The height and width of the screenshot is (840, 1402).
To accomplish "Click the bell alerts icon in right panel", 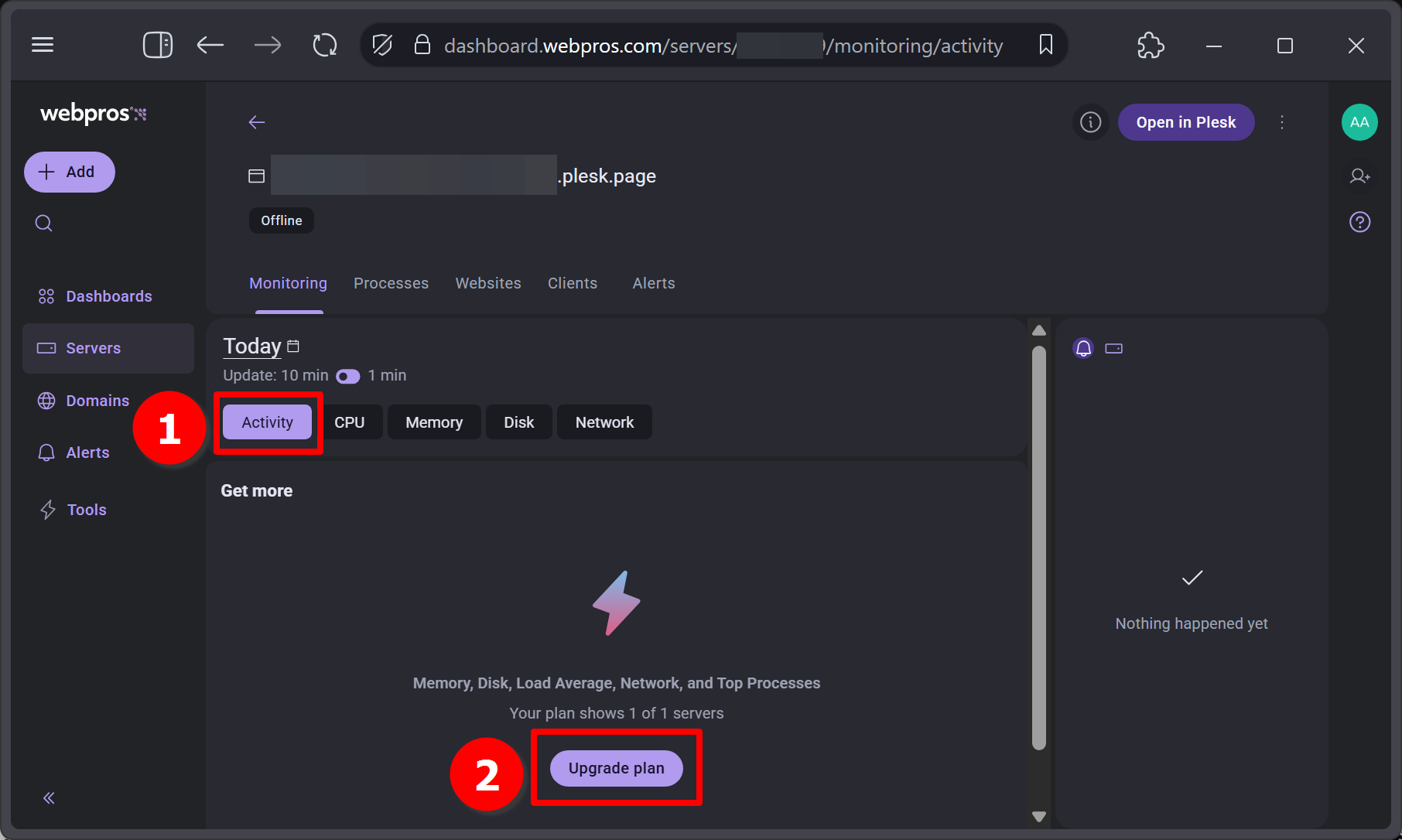I will click(1083, 348).
